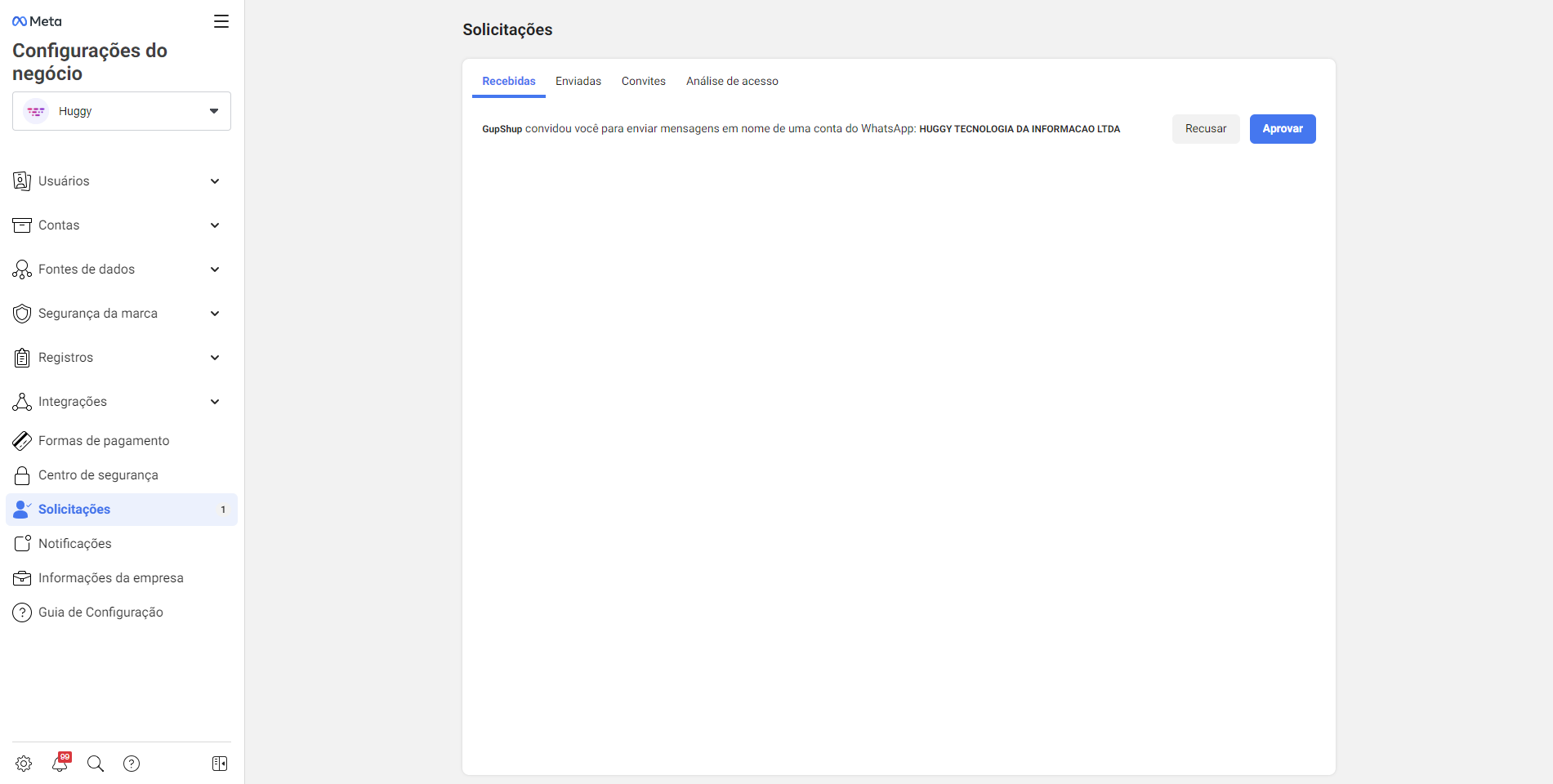1553x784 pixels.
Task: Click the Usuários people icon
Action: [x=22, y=181]
